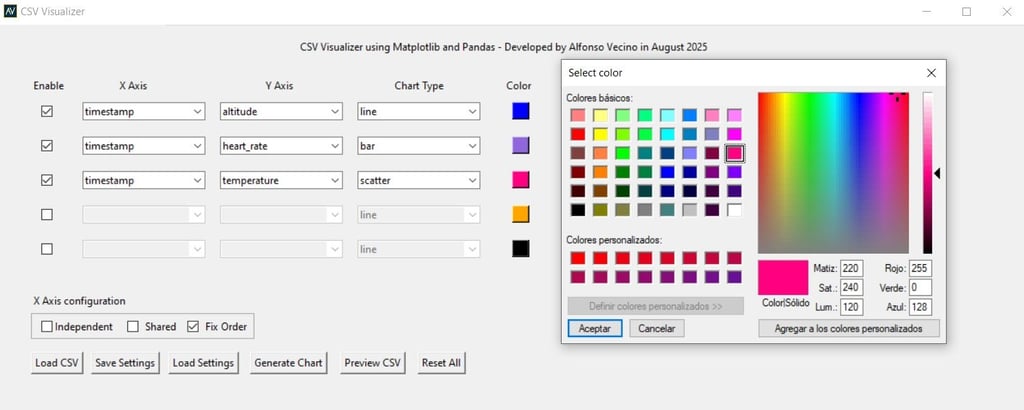Screen dimensions: 1024x410
Task: Open X Axis dropdown in temperature row
Action: (144, 180)
